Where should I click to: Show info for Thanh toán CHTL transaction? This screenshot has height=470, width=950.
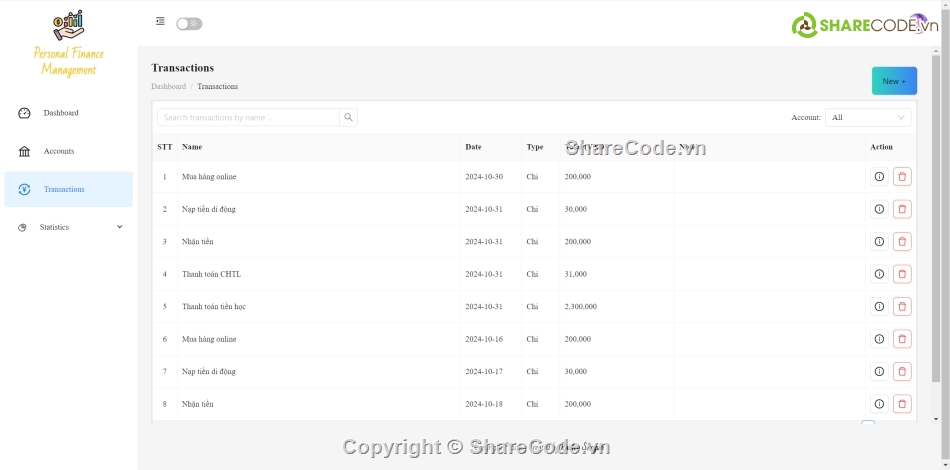pyautogui.click(x=879, y=274)
